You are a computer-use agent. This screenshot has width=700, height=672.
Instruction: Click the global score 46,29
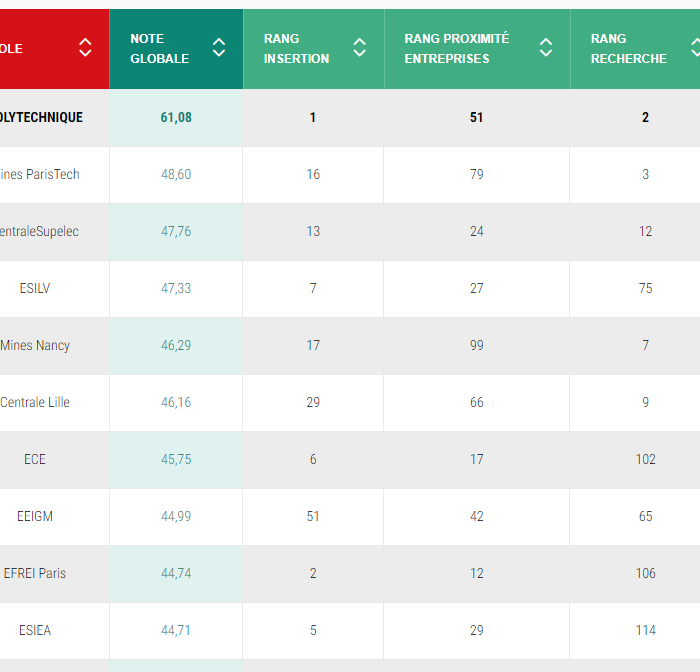[176, 346]
